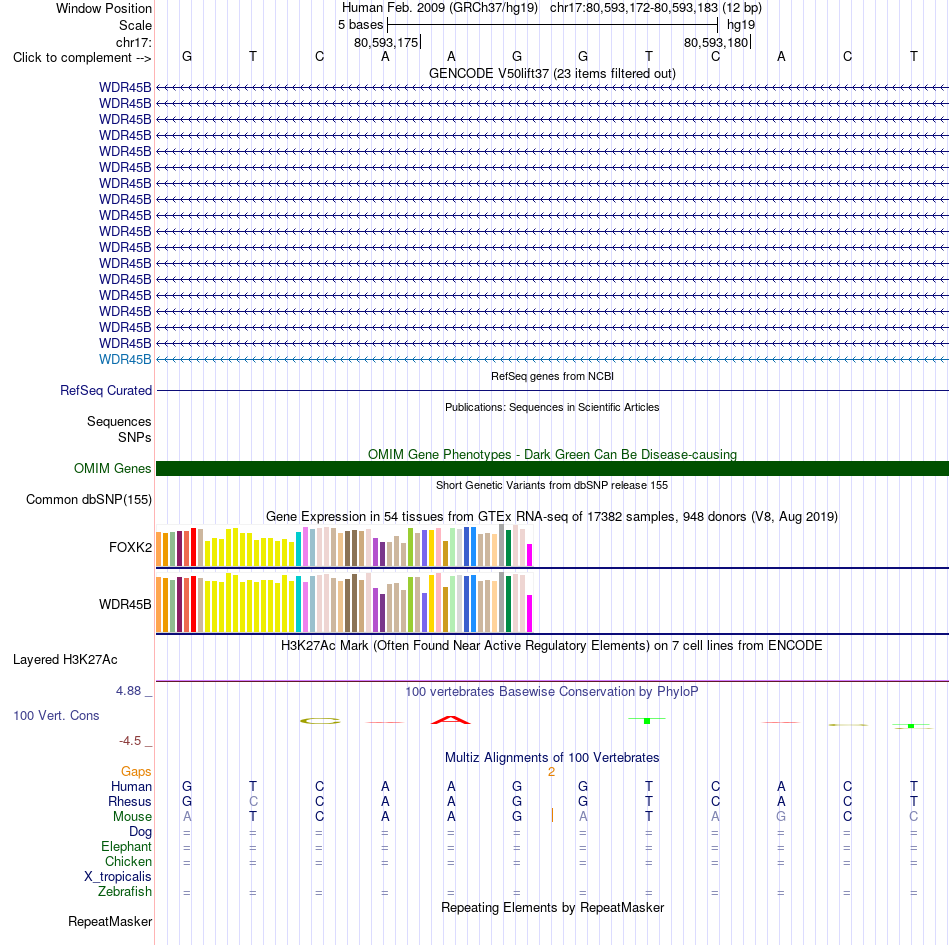Click the OMIM Genes label

tap(112, 468)
